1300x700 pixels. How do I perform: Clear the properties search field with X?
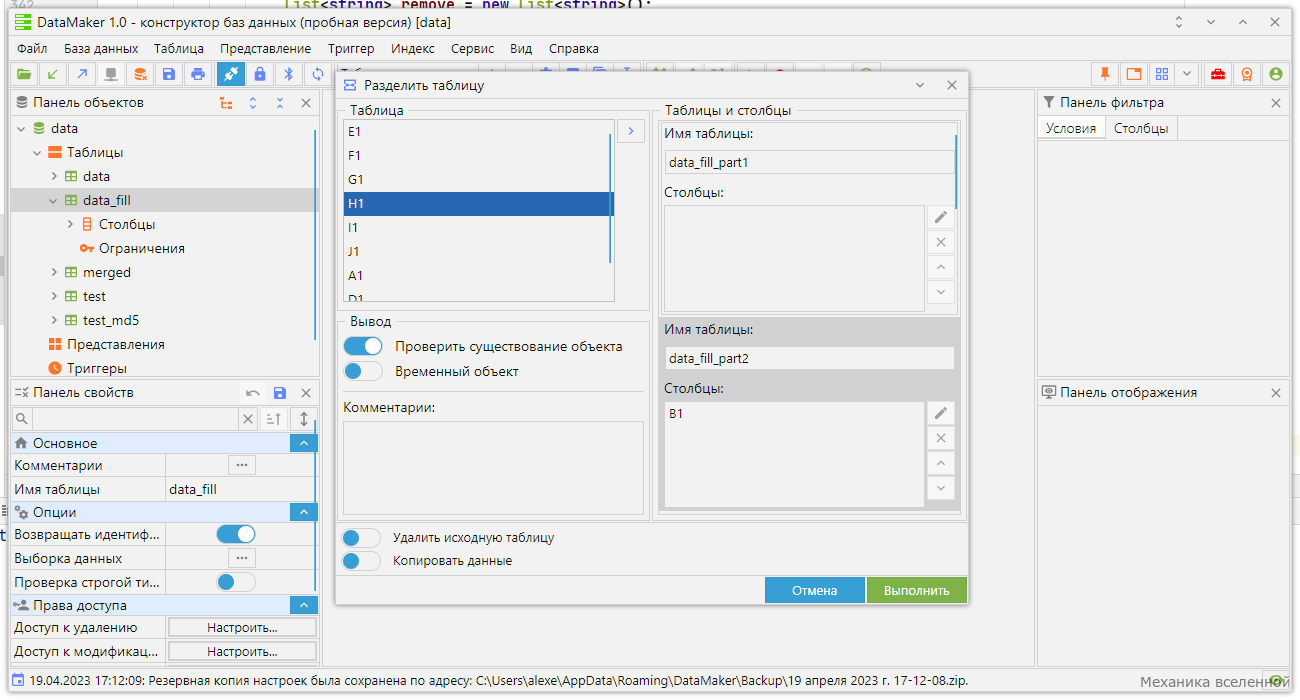(249, 419)
